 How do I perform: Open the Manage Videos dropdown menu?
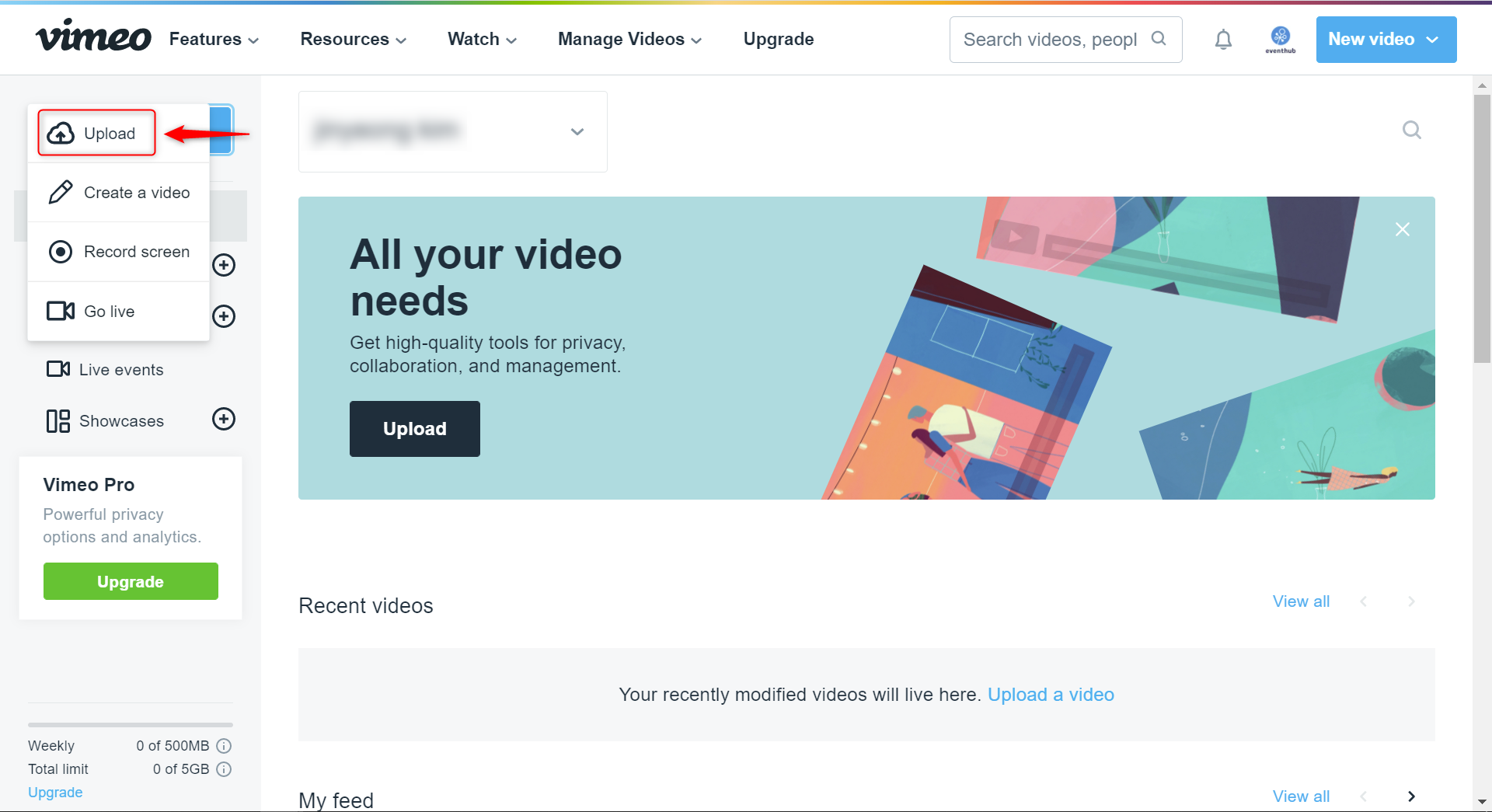629,40
